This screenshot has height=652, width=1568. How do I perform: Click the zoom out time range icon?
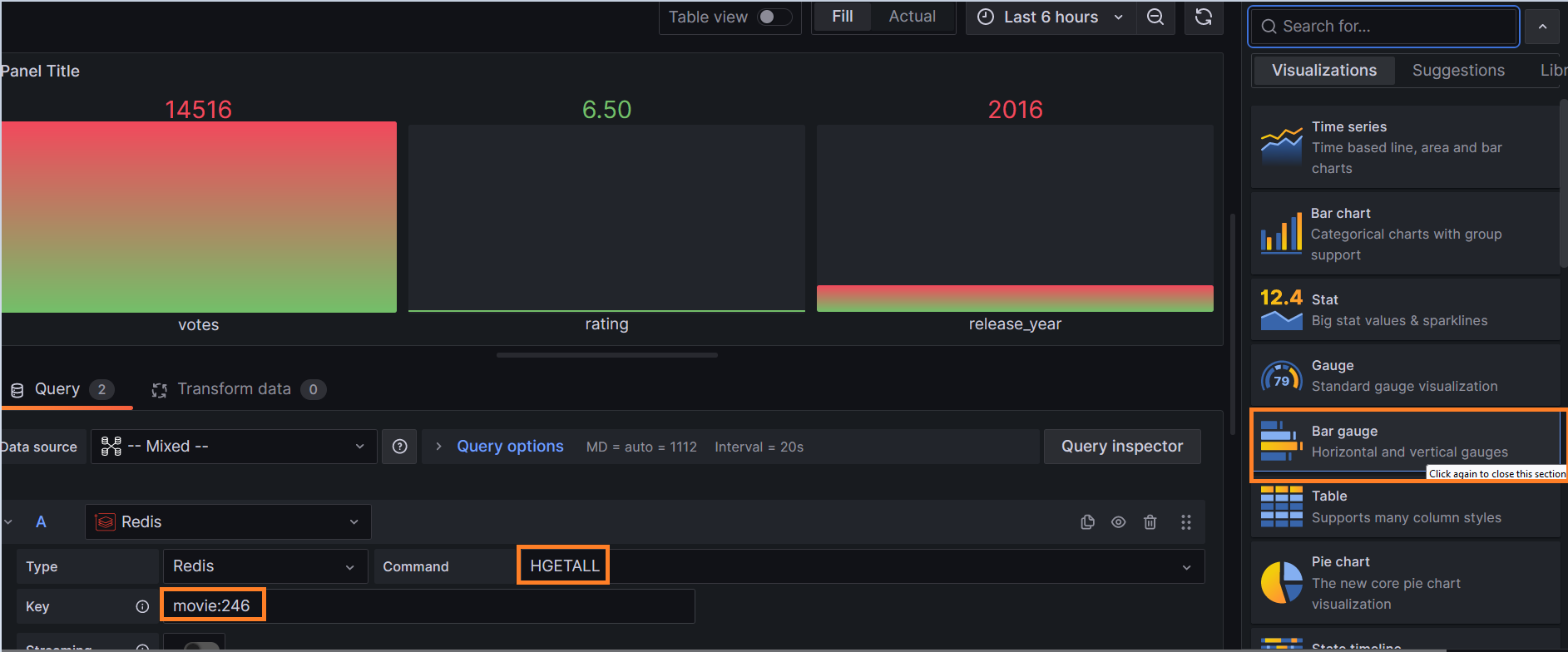[1155, 17]
